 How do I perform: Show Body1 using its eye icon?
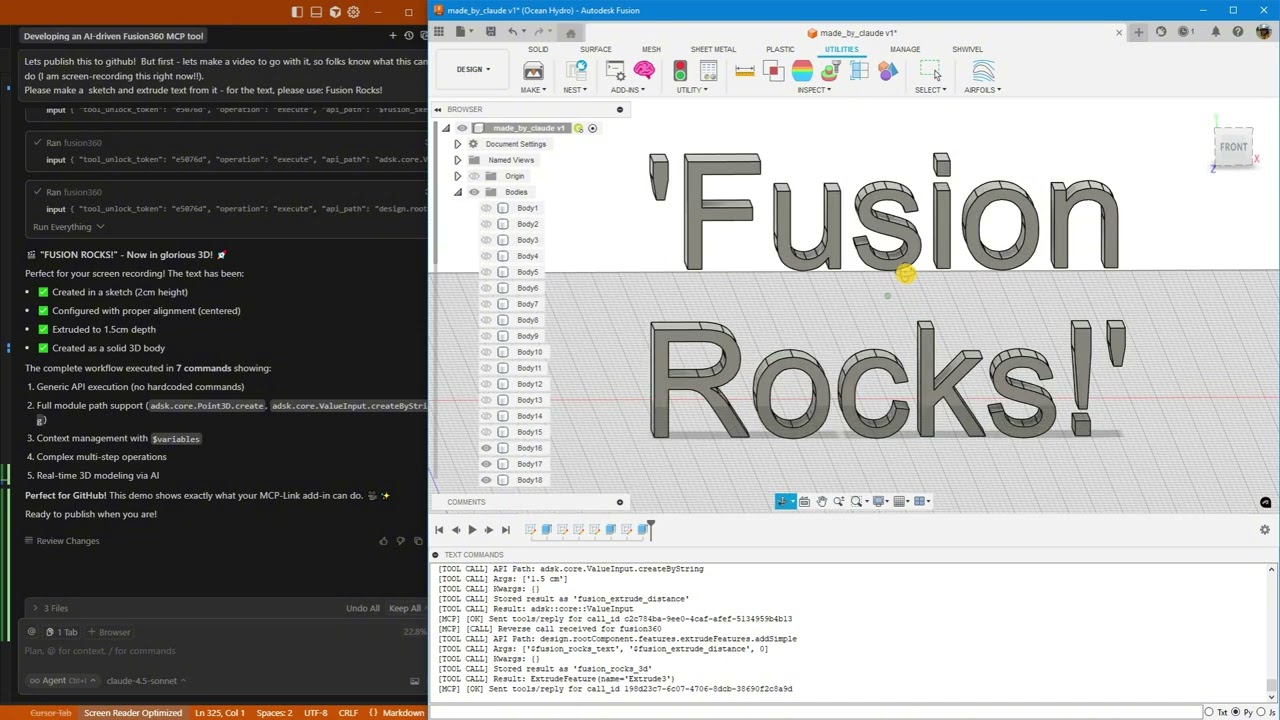[x=487, y=208]
